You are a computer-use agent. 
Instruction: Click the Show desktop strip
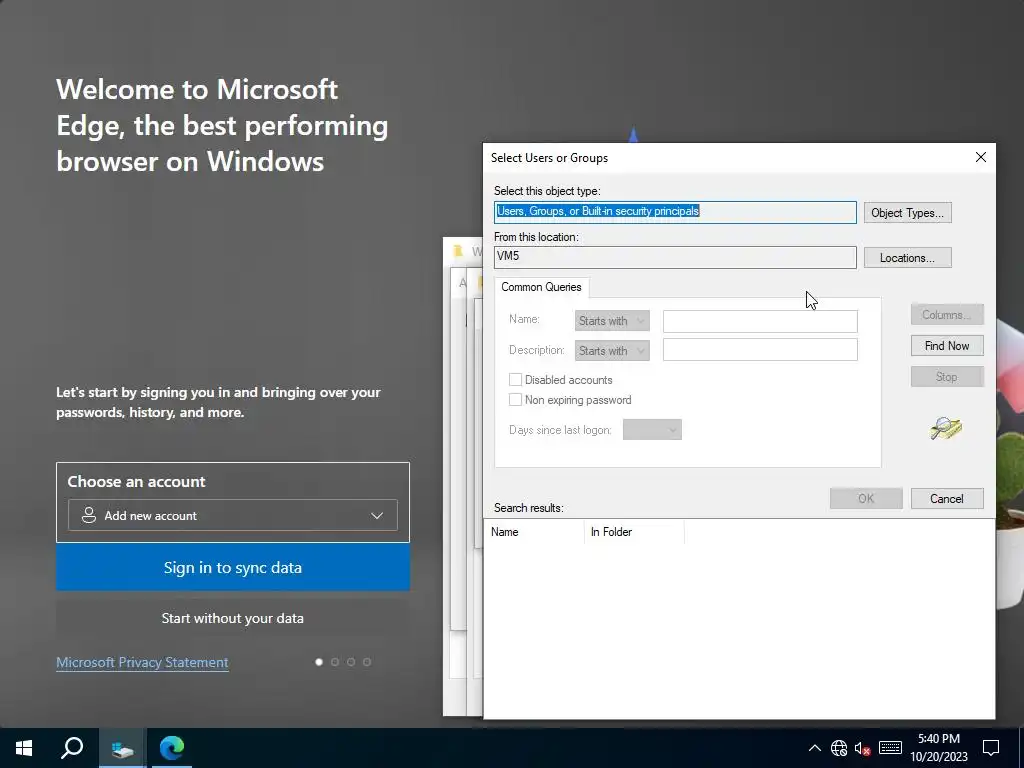point(1021,748)
